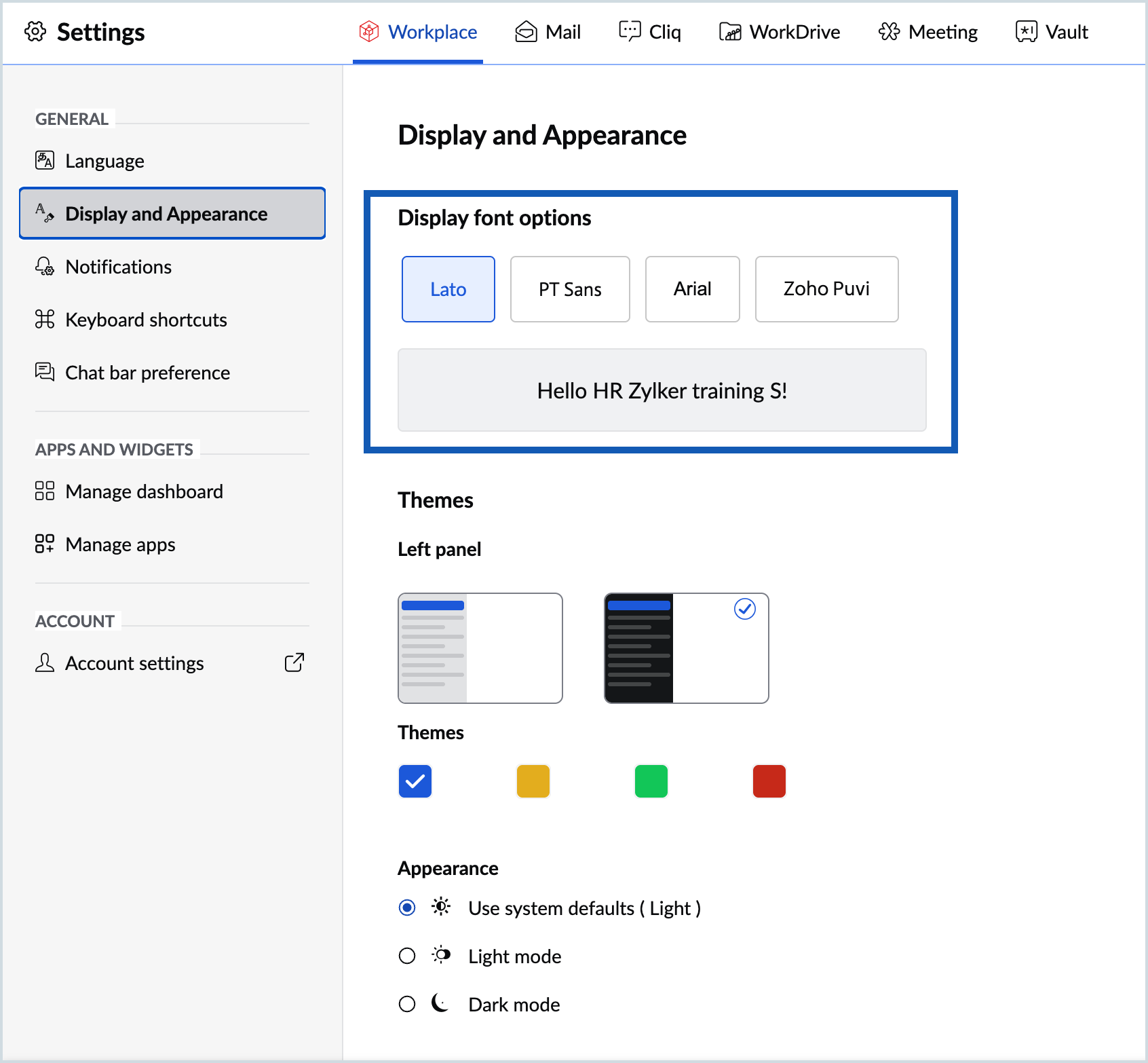Image resolution: width=1148 pixels, height=1063 pixels.
Task: Click the Notifications bell icon
Action: pyautogui.click(x=45, y=266)
